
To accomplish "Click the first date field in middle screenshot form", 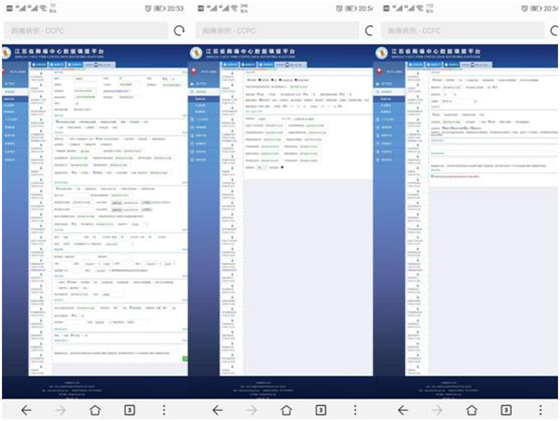I will [x=298, y=87].
